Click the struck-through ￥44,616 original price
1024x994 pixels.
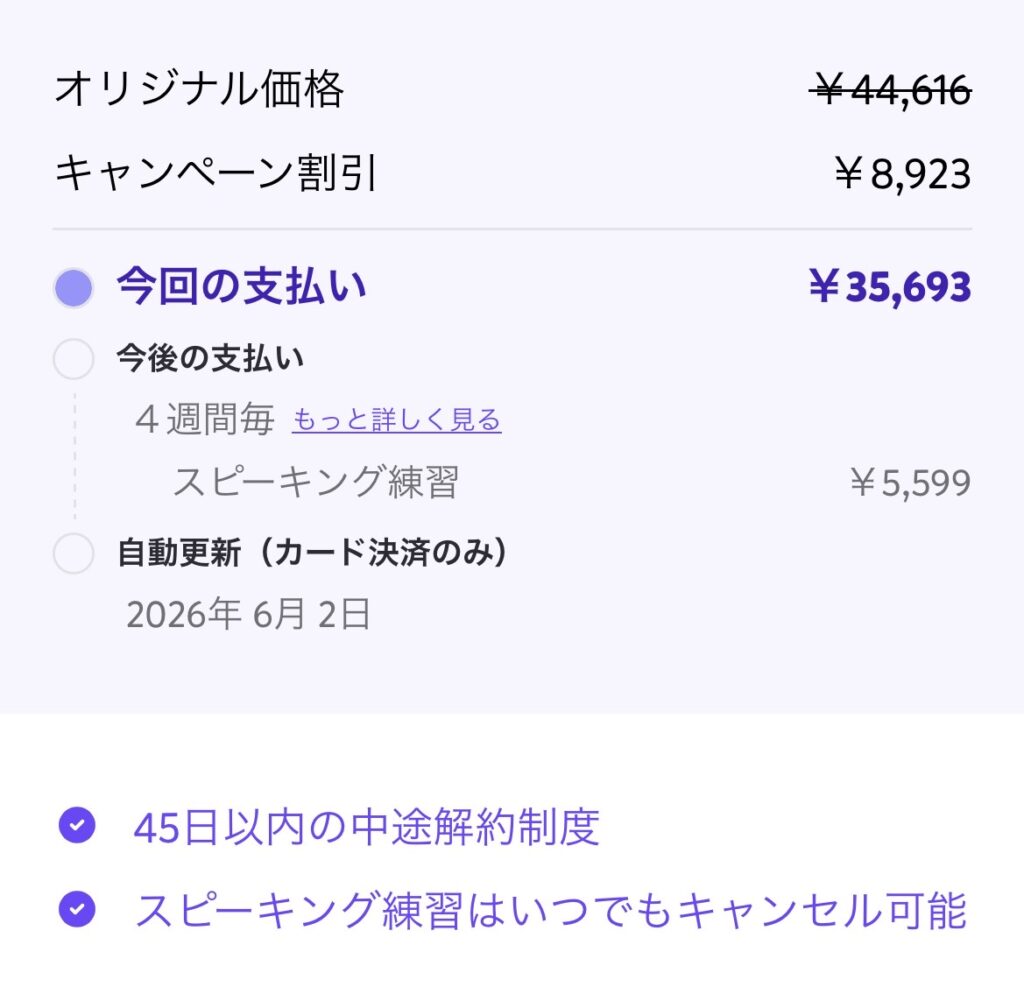(890, 91)
